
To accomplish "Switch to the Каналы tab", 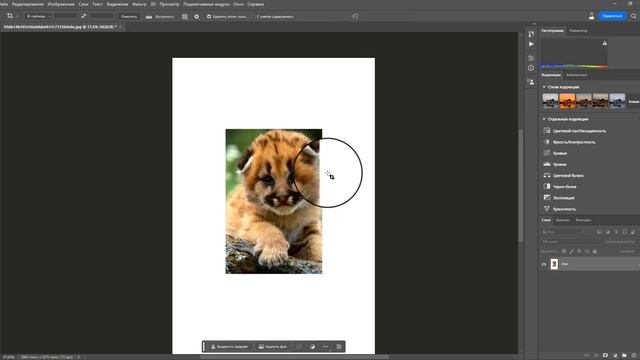I will tap(562, 220).
